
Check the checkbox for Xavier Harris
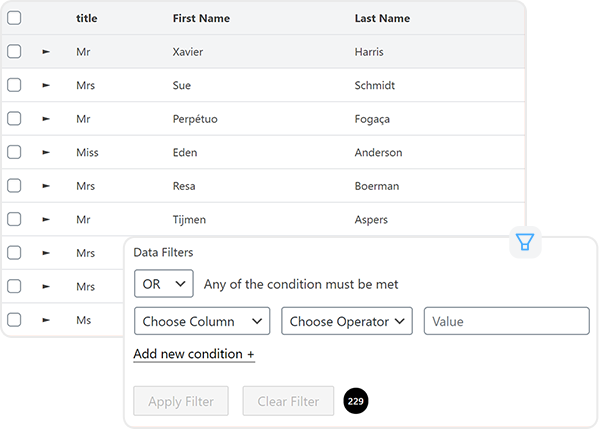[x=14, y=51]
